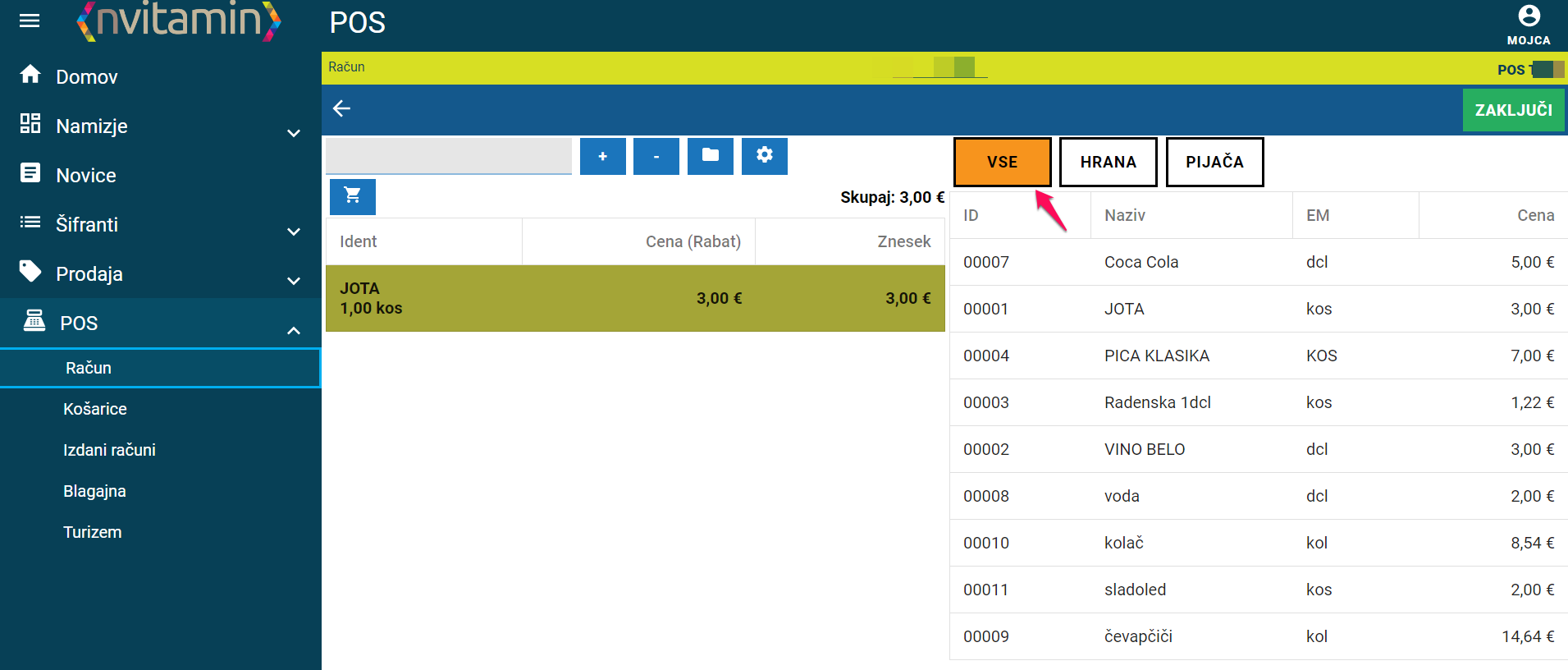Open the MOJCA user account icon
The width and height of the screenshot is (1568, 670).
click(x=1528, y=16)
